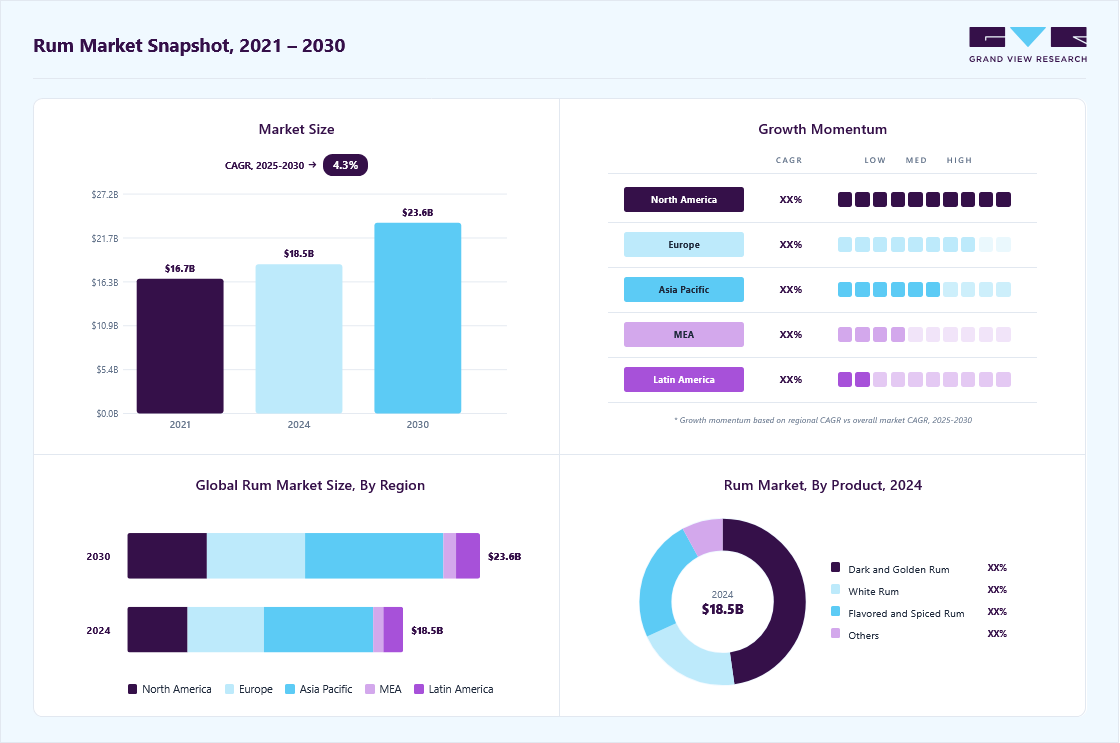Viewport: 1120px width, 743px height.
Task: Click Asia Pacific XX% CAGR value
Action: [x=791, y=290]
